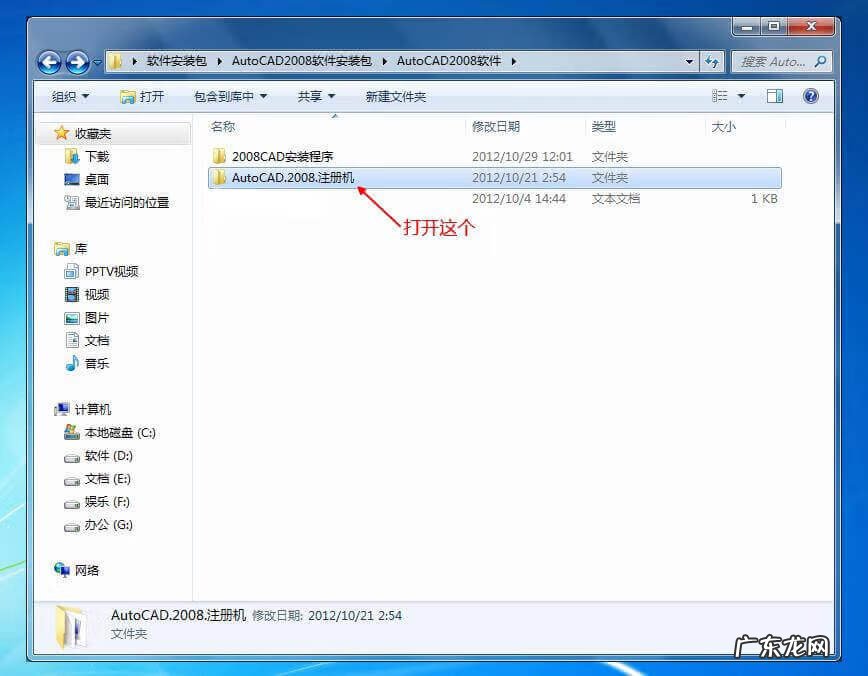Open 下载 folder in favorites
The image size is (868, 676).
click(x=97, y=157)
